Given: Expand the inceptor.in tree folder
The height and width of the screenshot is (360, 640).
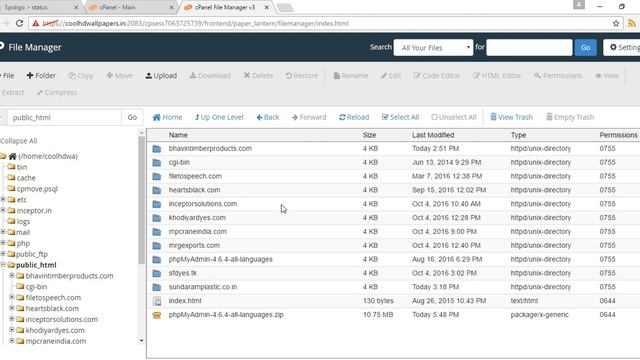Looking at the screenshot, I should click(x=3, y=210).
